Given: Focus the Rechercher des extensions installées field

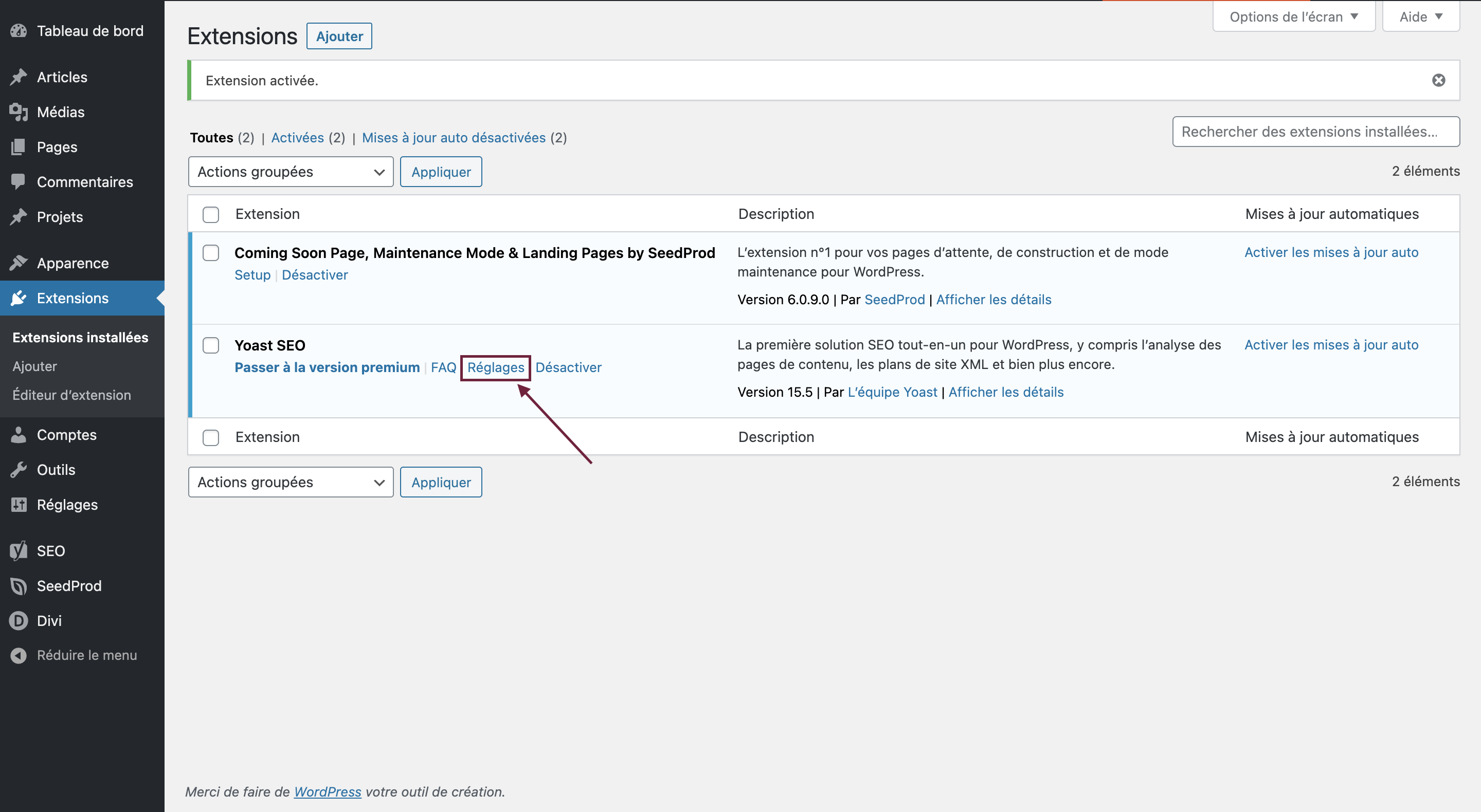Looking at the screenshot, I should tap(1316, 132).
